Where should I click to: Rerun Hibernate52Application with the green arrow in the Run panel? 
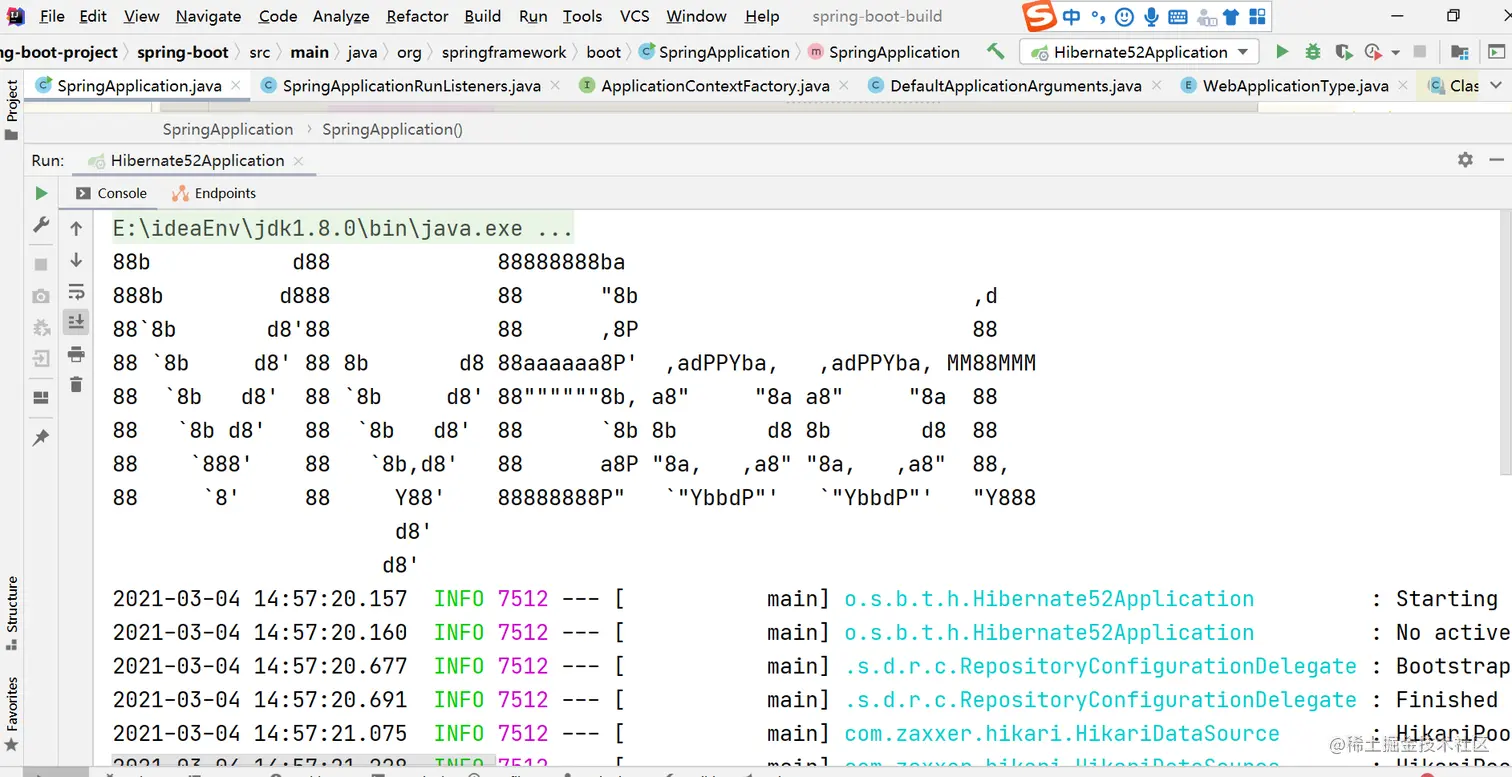click(41, 193)
